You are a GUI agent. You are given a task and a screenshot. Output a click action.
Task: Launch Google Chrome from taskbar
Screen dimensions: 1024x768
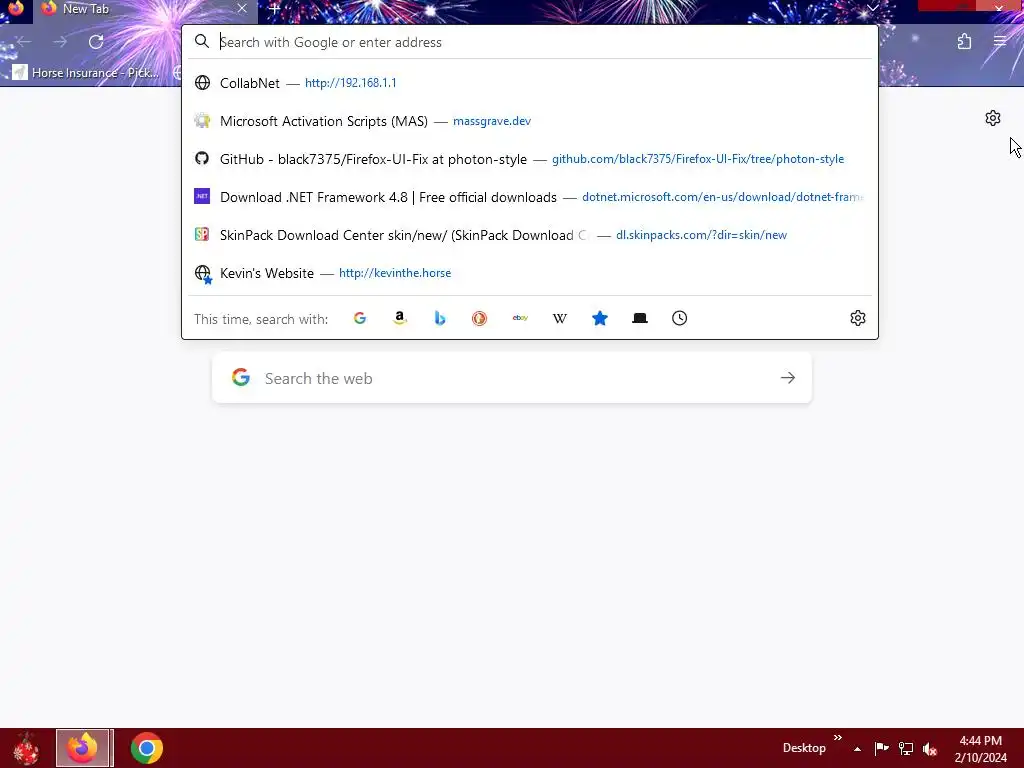(146, 748)
